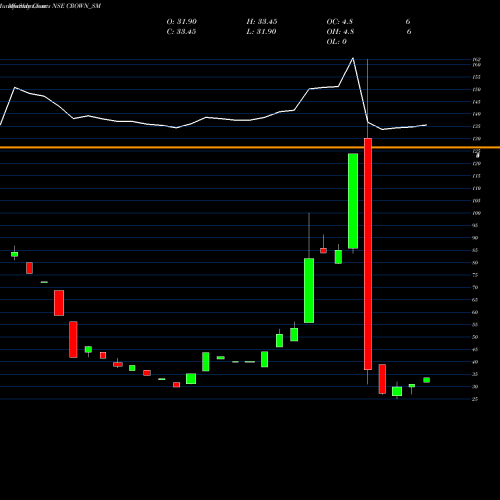Viewport: 500px width, 500px height.
Task: Click the 110 price axis label
Action: coord(477,188)
